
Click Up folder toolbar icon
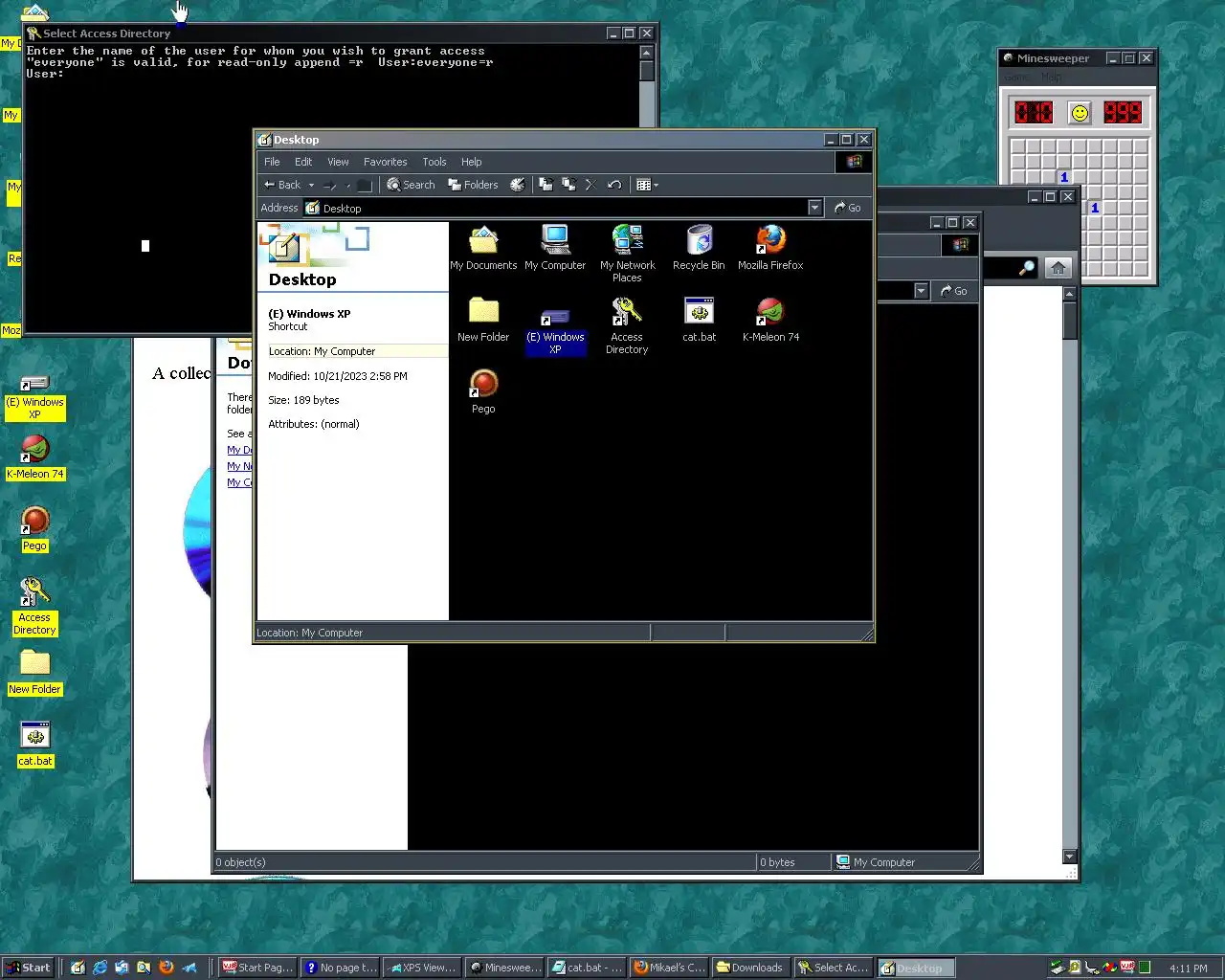coord(365,185)
